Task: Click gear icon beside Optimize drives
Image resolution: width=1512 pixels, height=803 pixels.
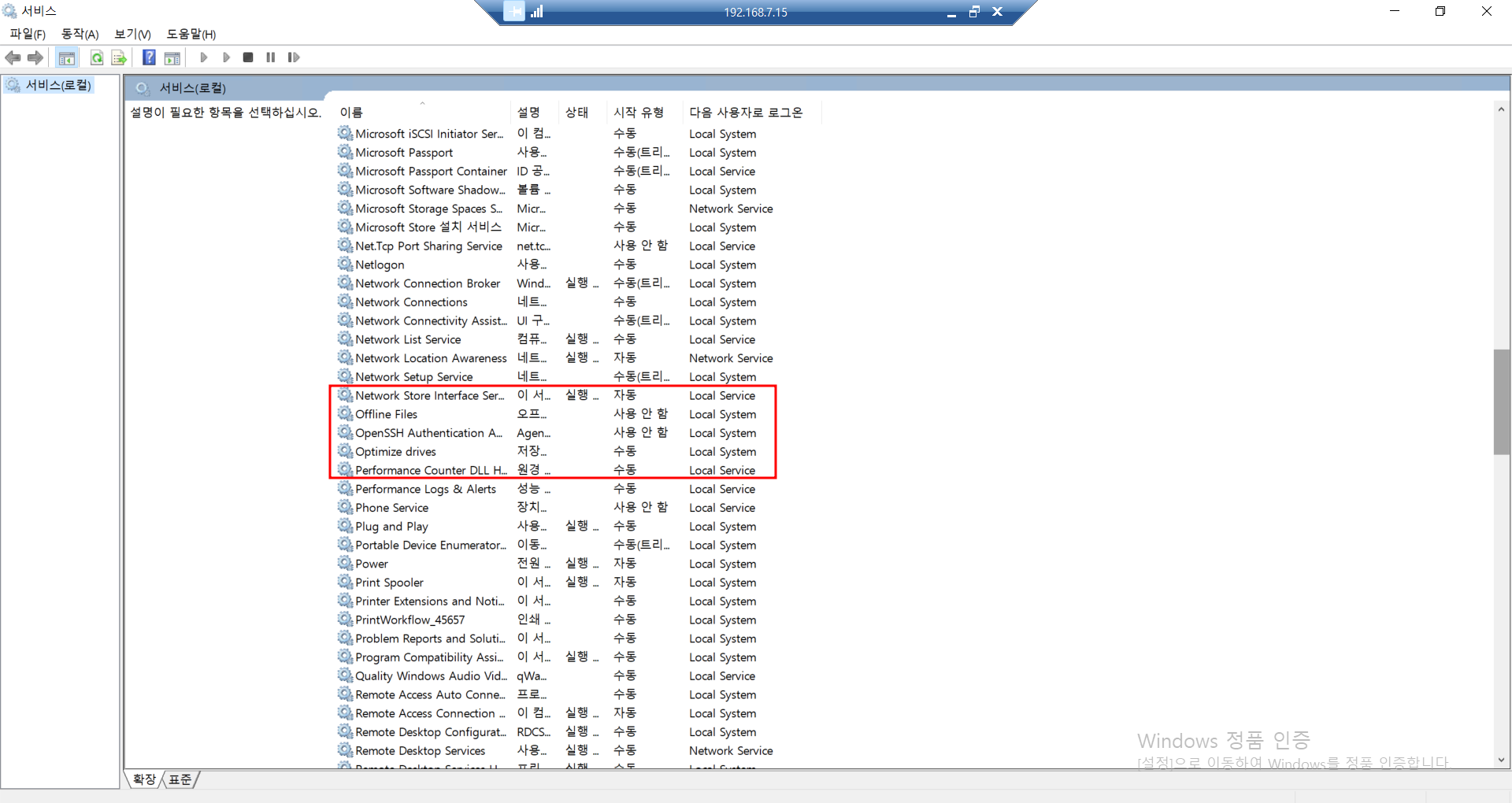Action: [345, 451]
